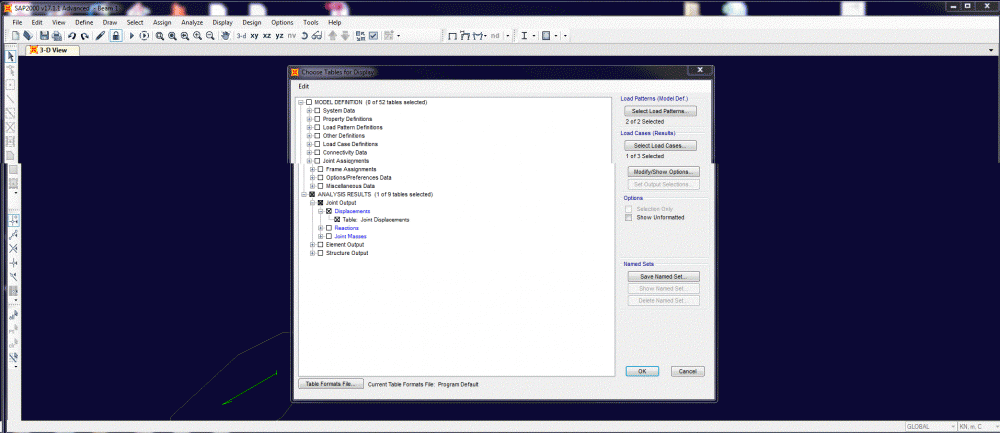Image resolution: width=1000 pixels, height=433 pixels.
Task: Expand the Load Case Definitions node
Action: coord(309,144)
